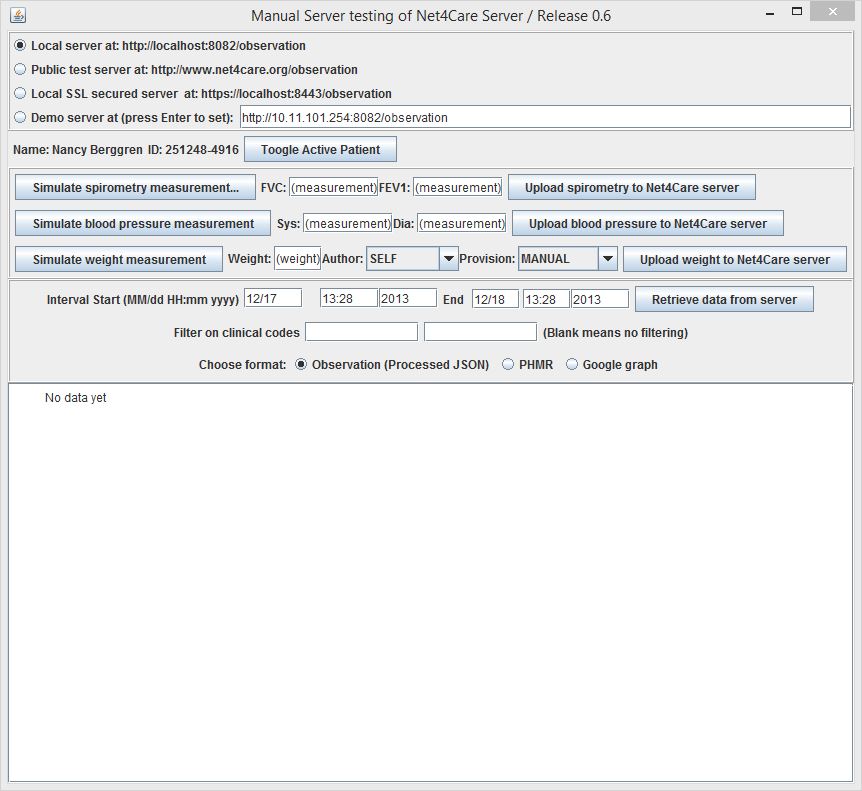
Task: Select the Demo server radio button
Action: point(21,117)
